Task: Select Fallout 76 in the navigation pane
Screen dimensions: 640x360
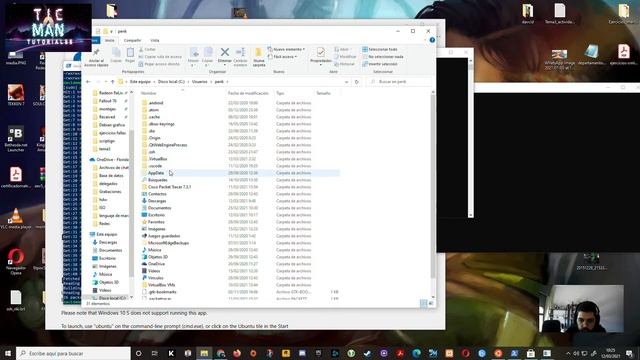Action: [108, 101]
